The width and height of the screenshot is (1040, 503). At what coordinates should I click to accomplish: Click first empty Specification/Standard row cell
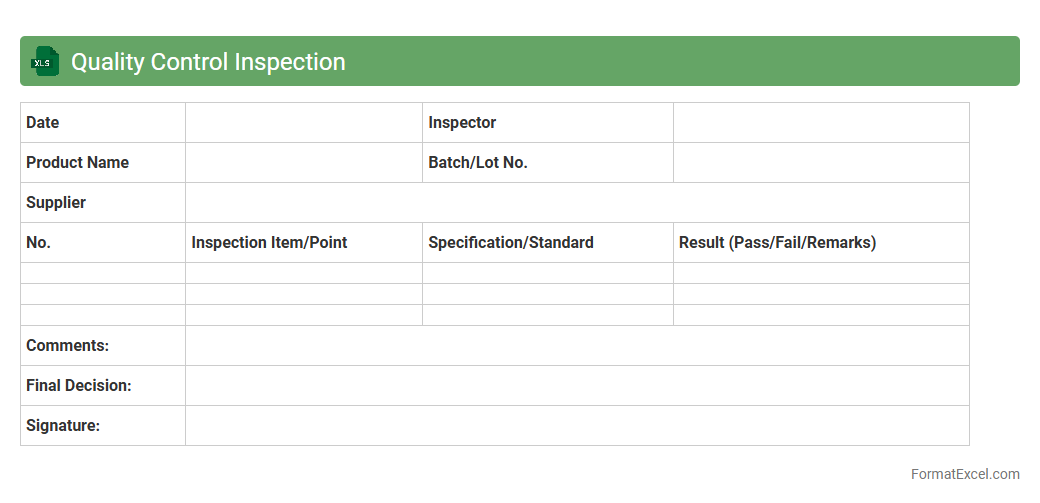click(548, 273)
